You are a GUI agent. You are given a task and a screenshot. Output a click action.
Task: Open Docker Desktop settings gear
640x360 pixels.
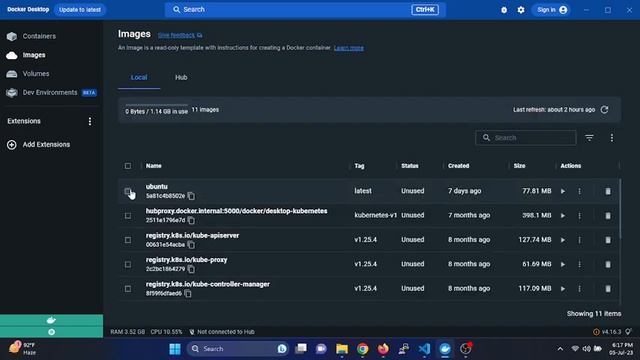tap(521, 10)
